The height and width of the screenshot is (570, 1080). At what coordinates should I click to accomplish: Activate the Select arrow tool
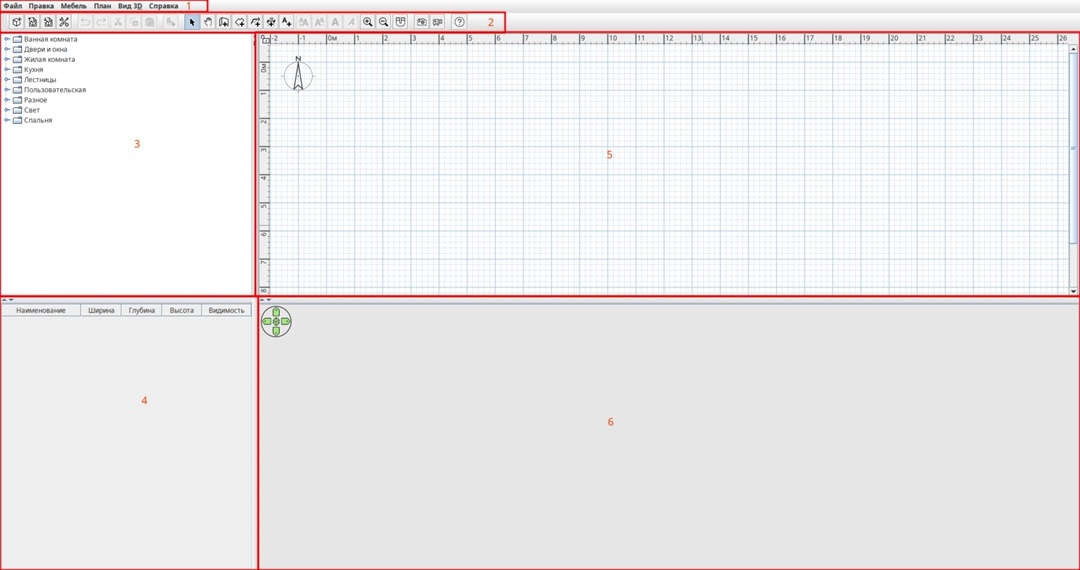tap(192, 22)
